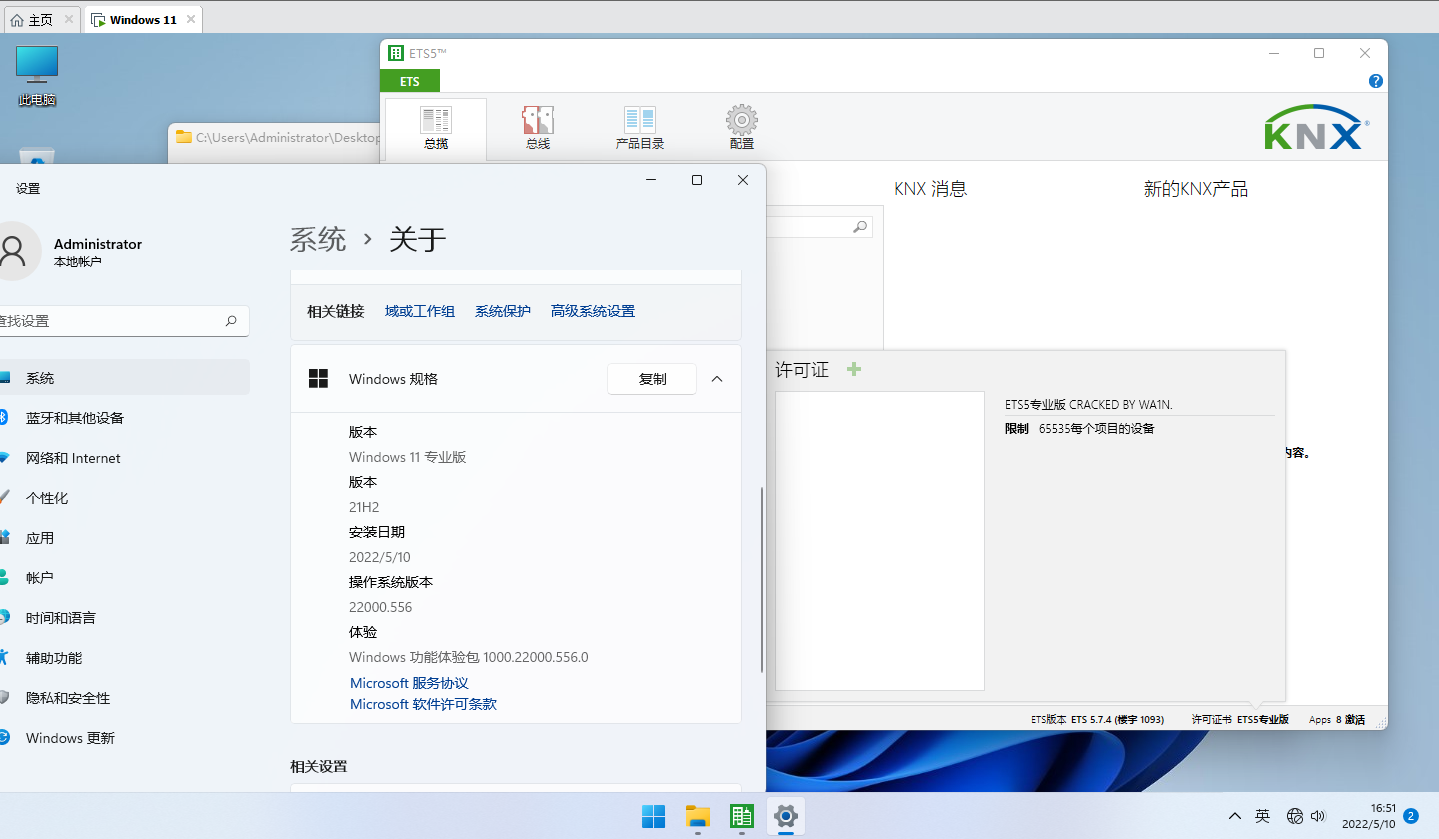Click the Explorer window title bar path
The width and height of the screenshot is (1439, 839).
[288, 137]
